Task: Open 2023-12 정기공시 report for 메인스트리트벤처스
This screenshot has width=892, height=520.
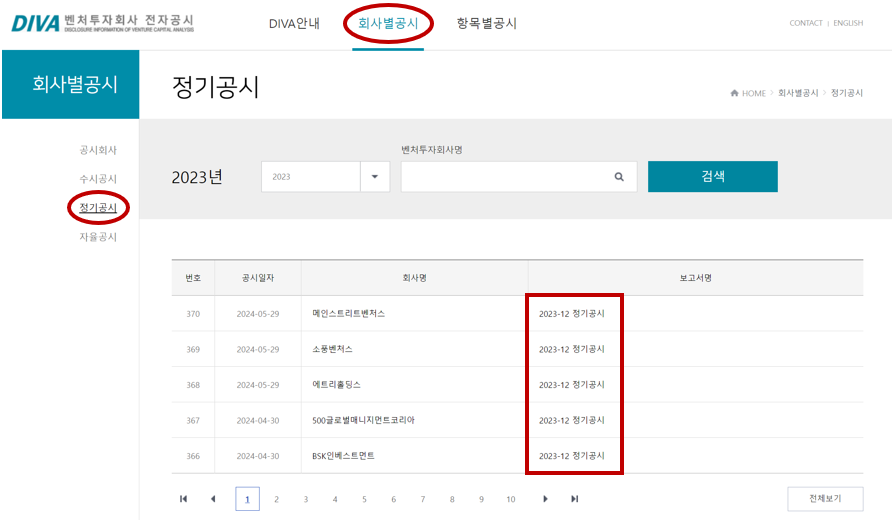Action: (x=572, y=313)
